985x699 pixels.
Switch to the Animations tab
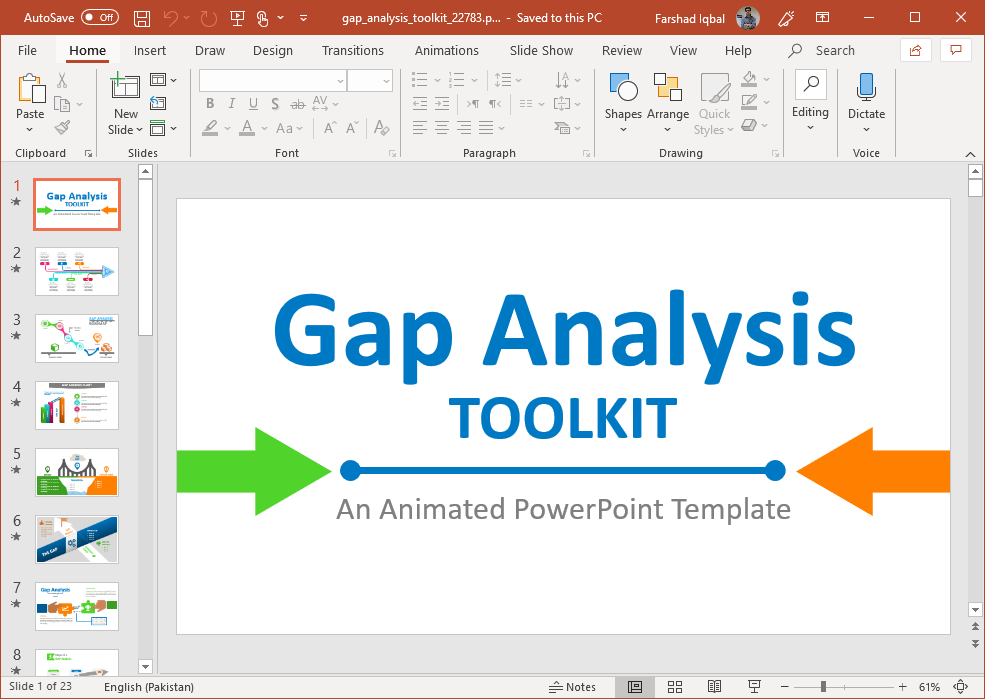[447, 50]
